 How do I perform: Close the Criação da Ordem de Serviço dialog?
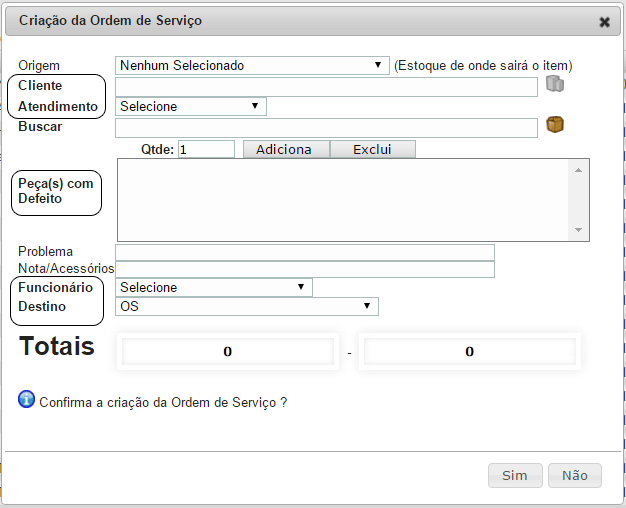tap(604, 22)
